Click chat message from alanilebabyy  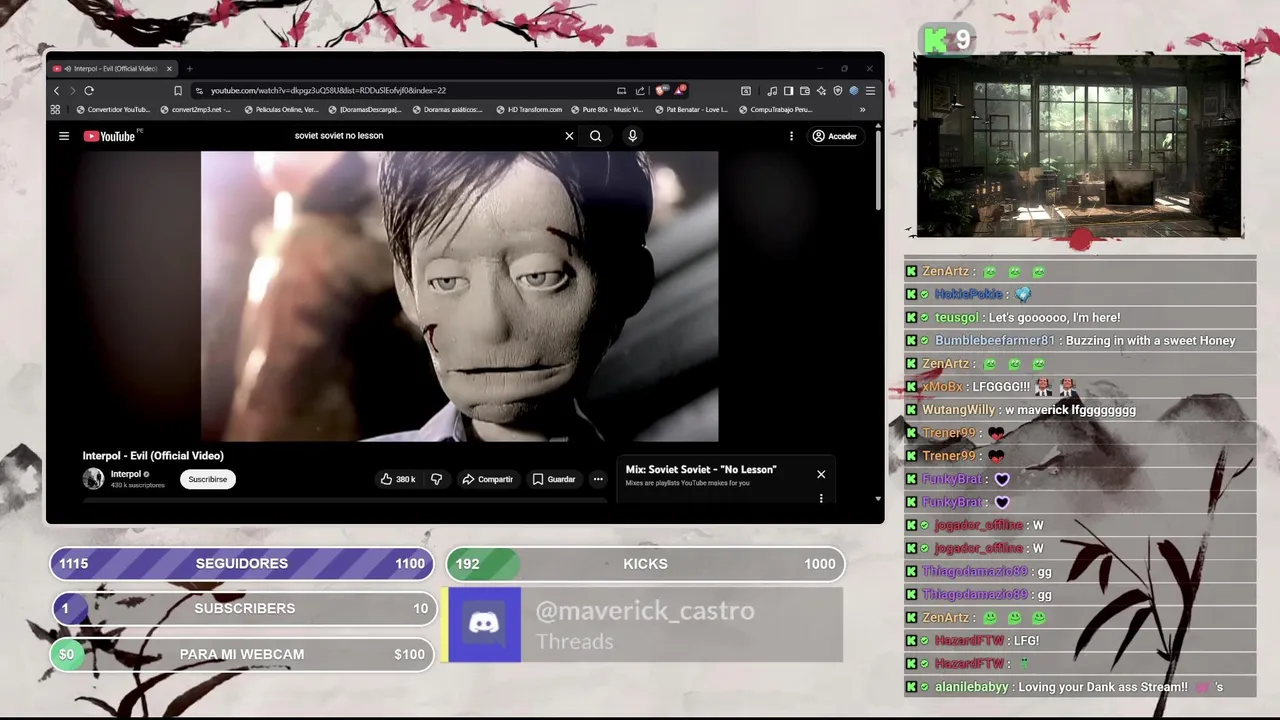coord(1080,687)
